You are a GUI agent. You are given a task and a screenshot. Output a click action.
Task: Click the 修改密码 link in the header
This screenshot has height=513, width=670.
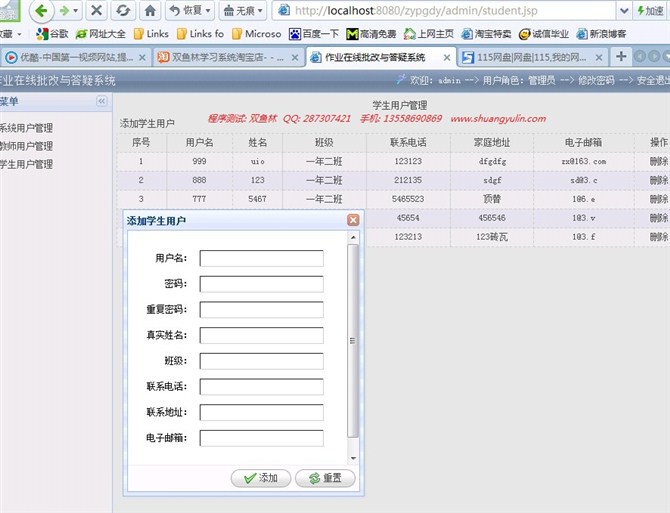click(x=596, y=80)
